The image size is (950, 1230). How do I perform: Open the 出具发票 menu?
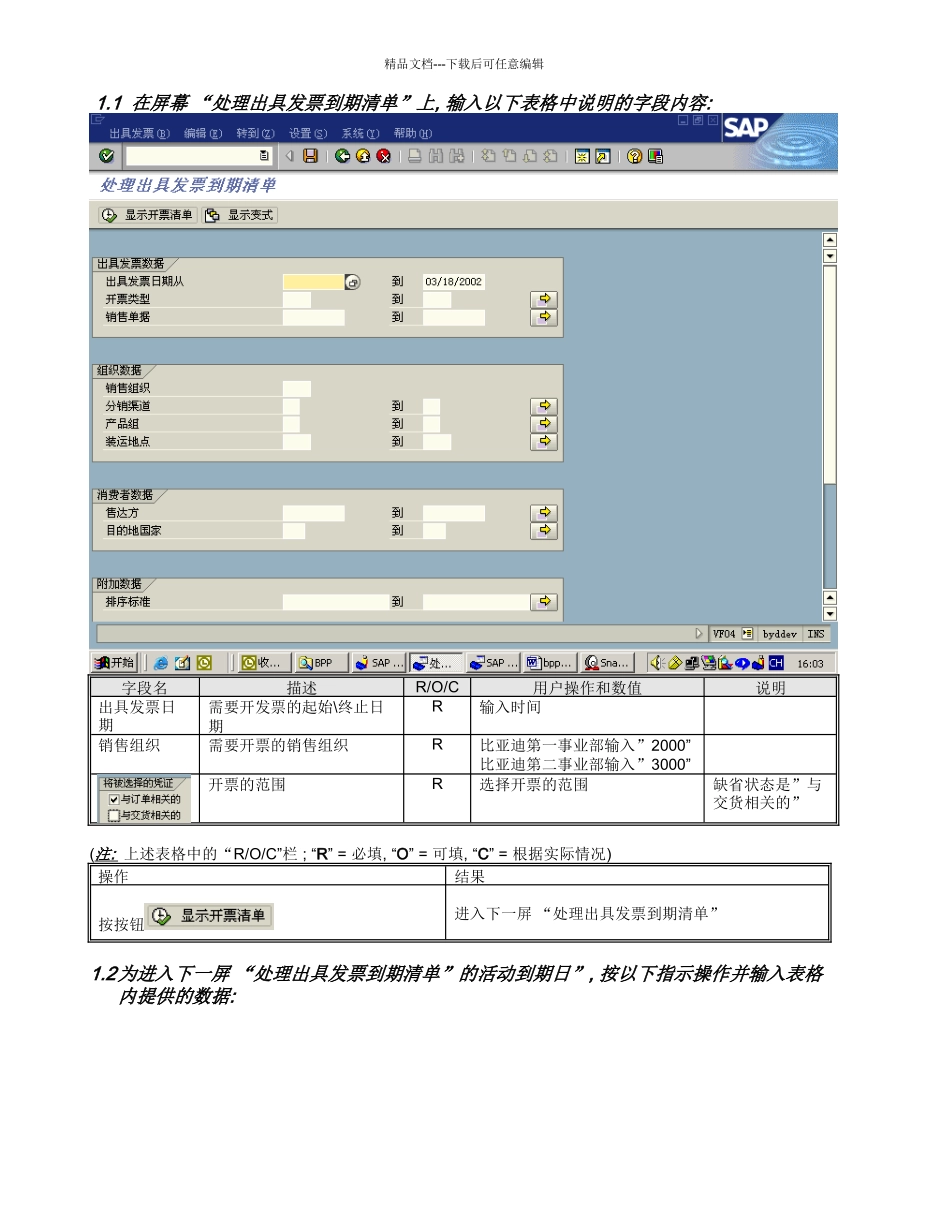pos(139,133)
